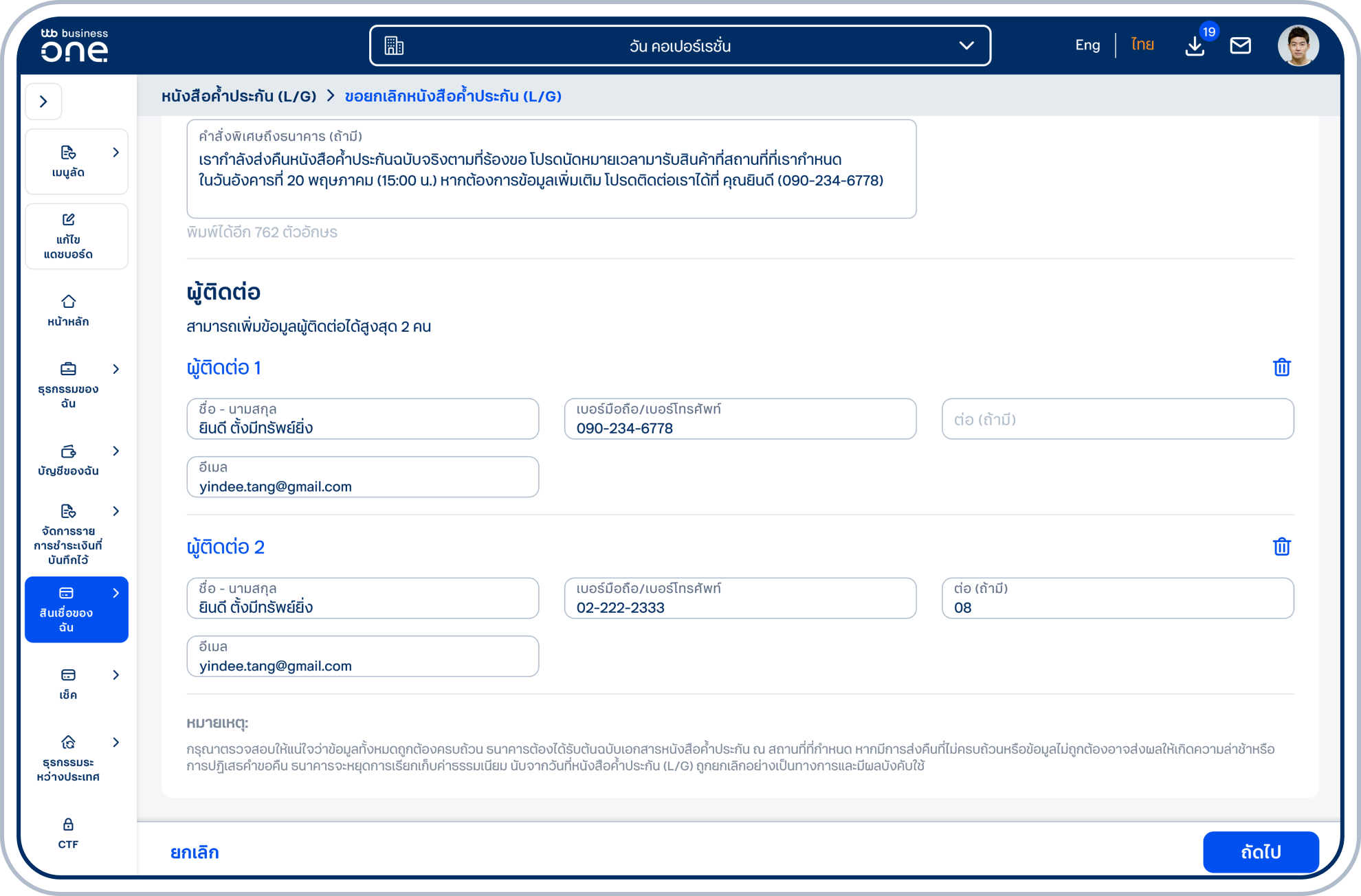Click the user profile avatar
Viewport: 1361px width, 896px height.
point(1298,46)
